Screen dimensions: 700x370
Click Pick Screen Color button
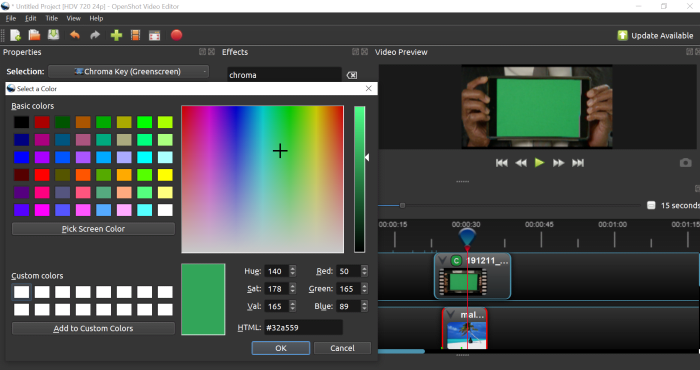[x=93, y=229]
